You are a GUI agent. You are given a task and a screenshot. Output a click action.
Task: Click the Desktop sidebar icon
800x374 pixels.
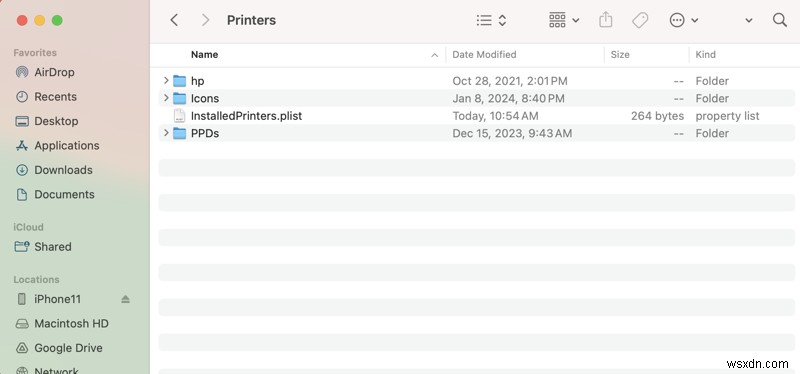[22, 121]
